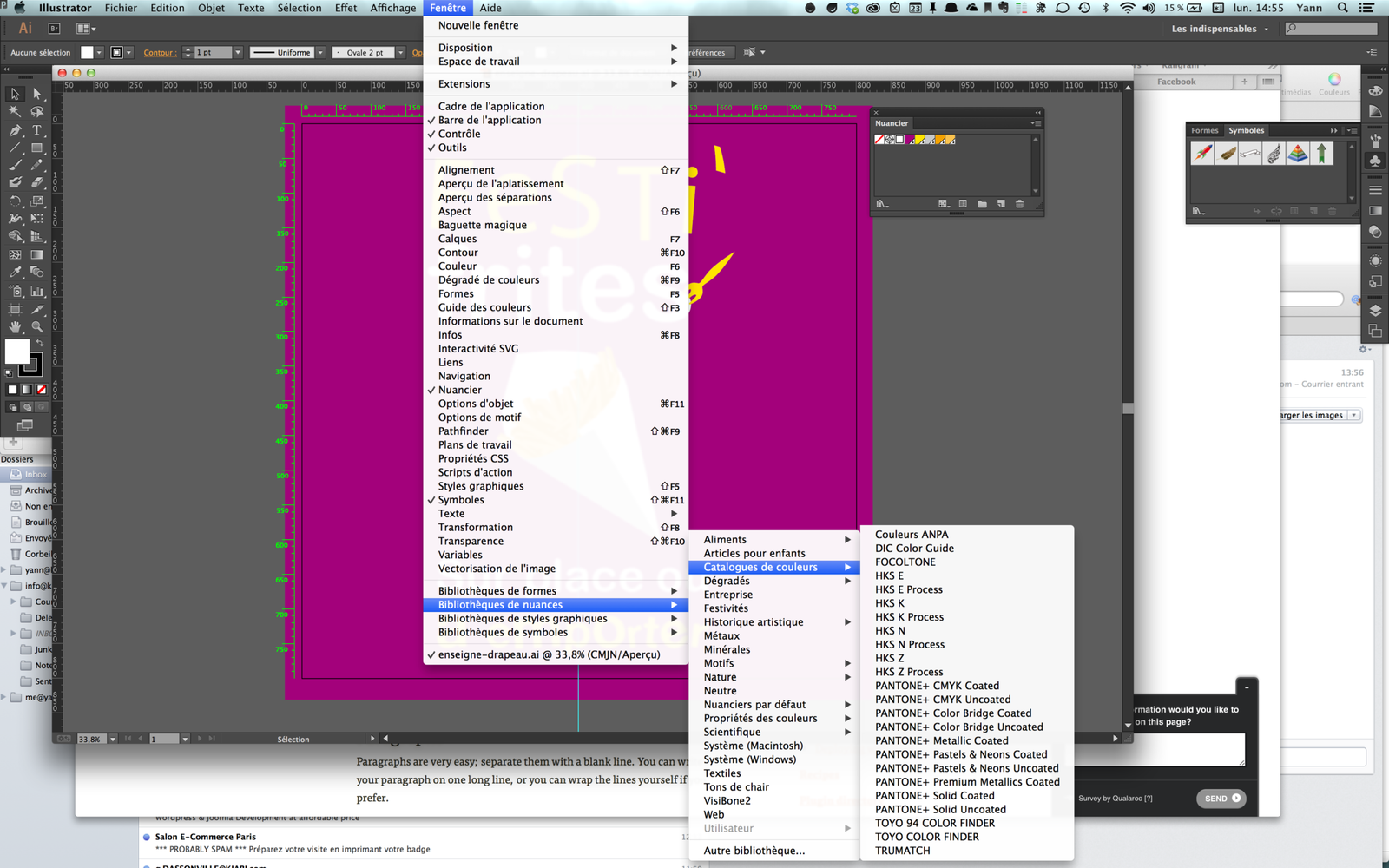Select checked document enseigne-drapeau.ai entry
Viewport: 1389px width, 868px height.
click(x=556, y=654)
